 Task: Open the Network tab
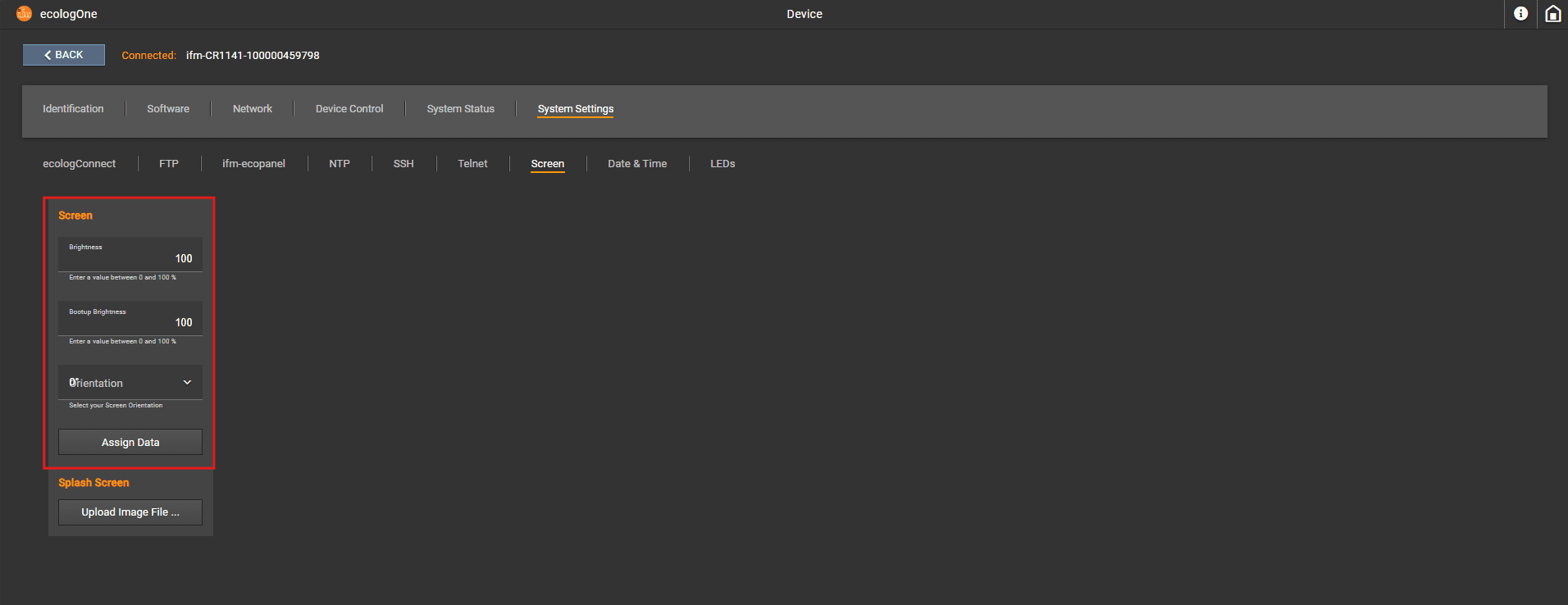point(253,109)
